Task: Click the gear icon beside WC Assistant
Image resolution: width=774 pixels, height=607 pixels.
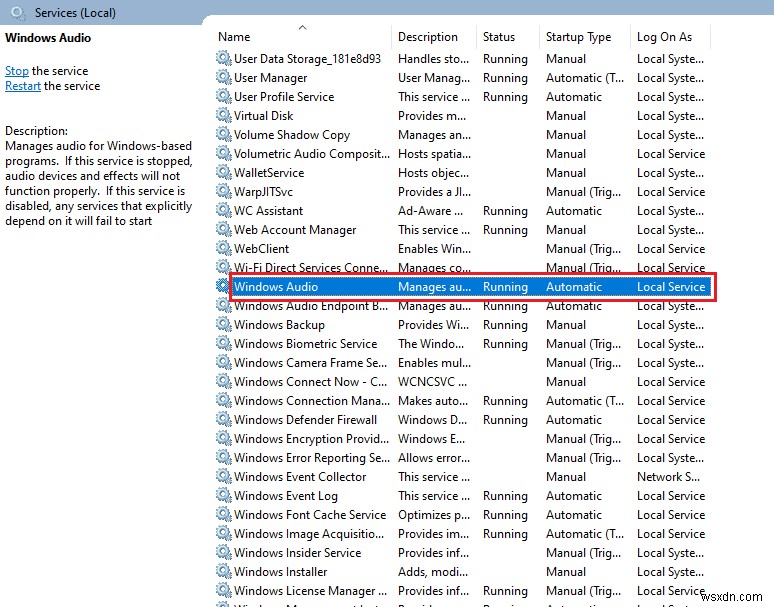Action: pyautogui.click(x=224, y=210)
